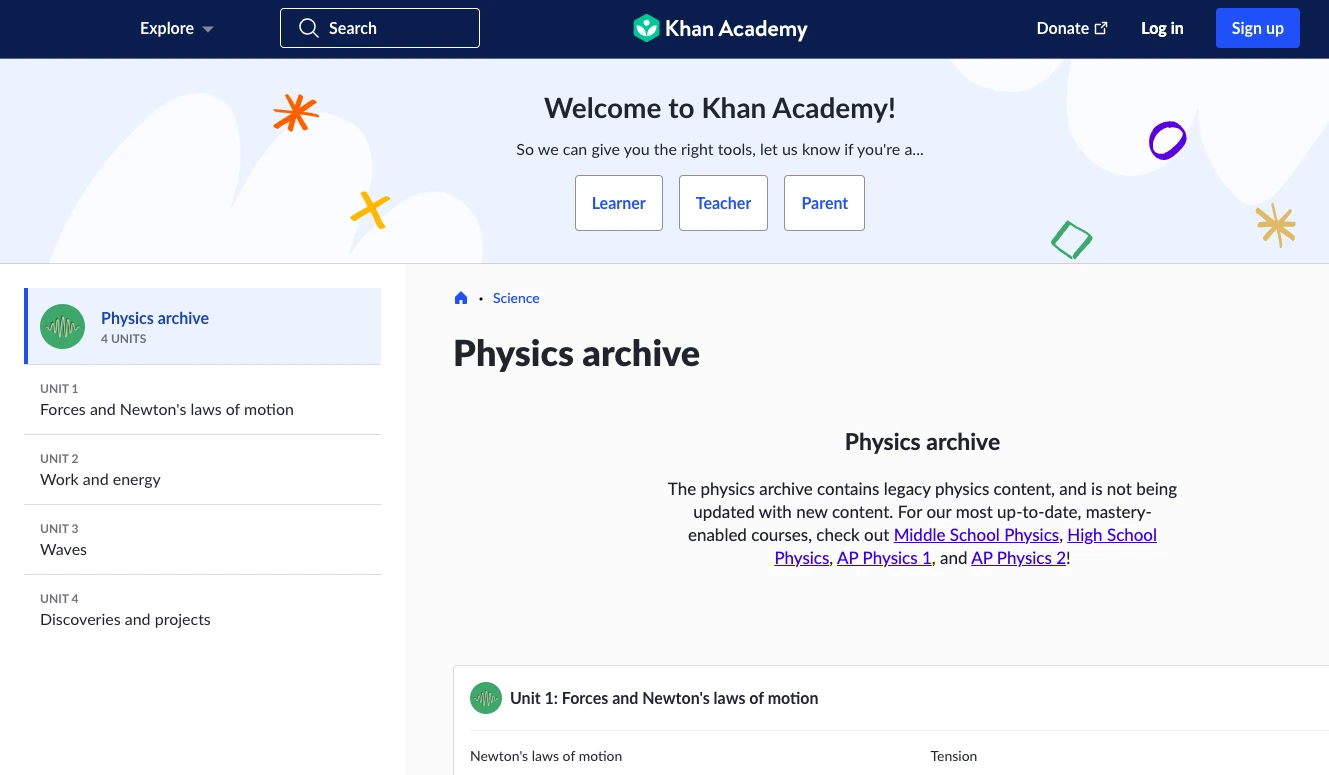
Task: Click the home icon in the breadcrumb
Action: click(460, 297)
